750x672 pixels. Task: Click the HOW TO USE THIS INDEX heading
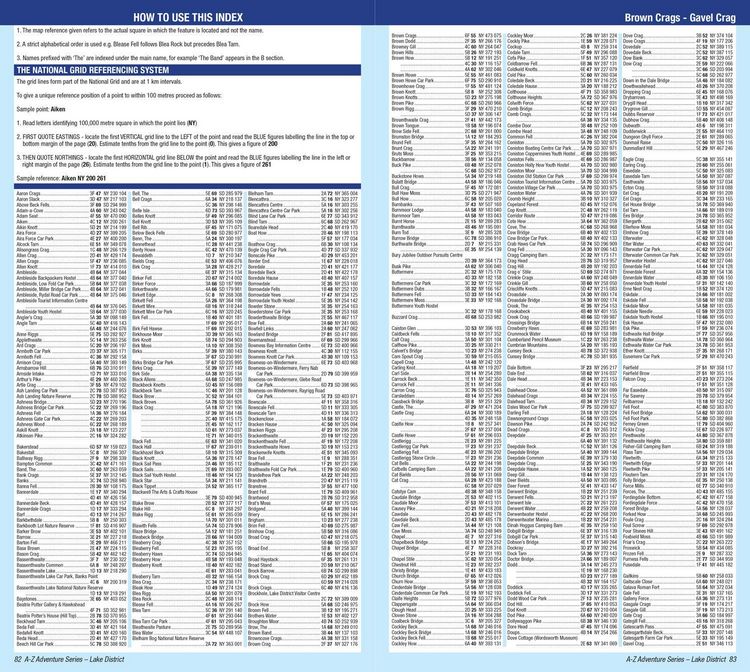[188, 18]
